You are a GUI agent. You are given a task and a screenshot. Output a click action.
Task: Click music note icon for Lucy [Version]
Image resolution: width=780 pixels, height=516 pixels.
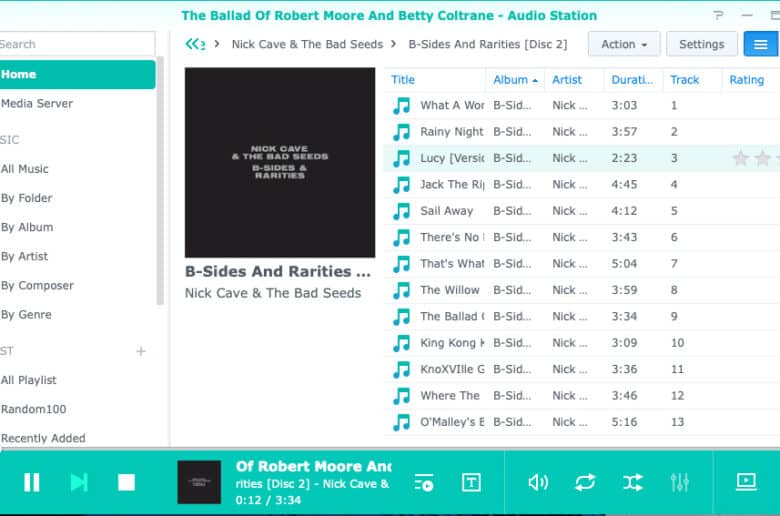point(401,158)
